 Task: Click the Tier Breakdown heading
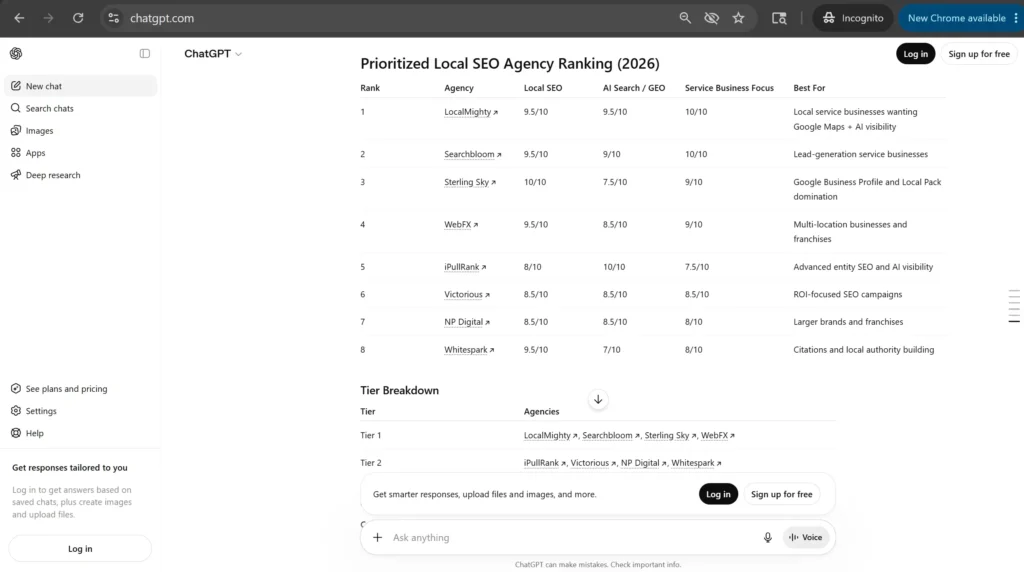click(400, 390)
